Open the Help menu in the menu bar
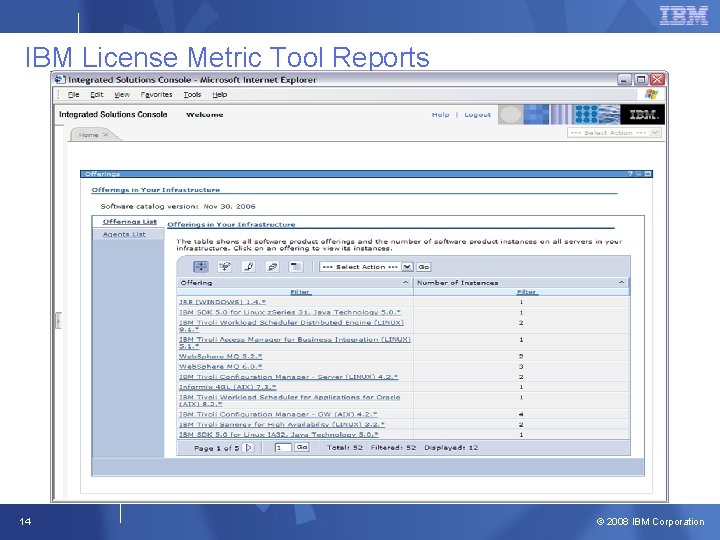 pos(219,95)
